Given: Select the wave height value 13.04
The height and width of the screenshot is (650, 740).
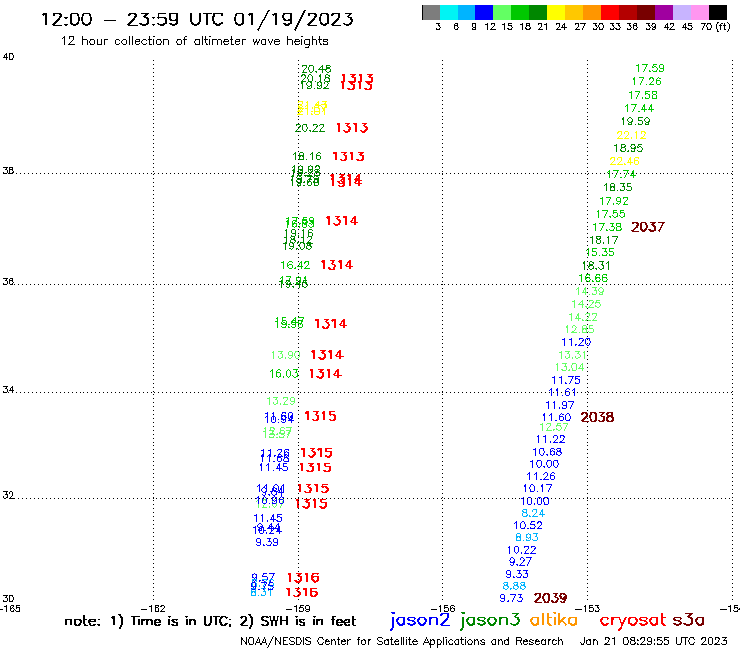Looking at the screenshot, I should [x=569, y=367].
